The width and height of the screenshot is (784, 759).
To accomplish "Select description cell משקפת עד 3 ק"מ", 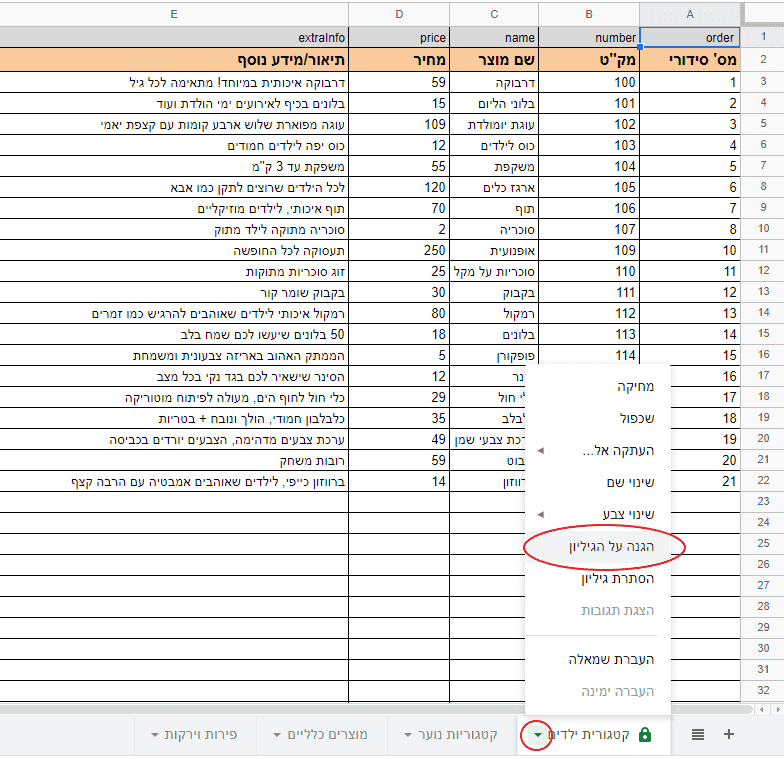I will click(x=174, y=166).
